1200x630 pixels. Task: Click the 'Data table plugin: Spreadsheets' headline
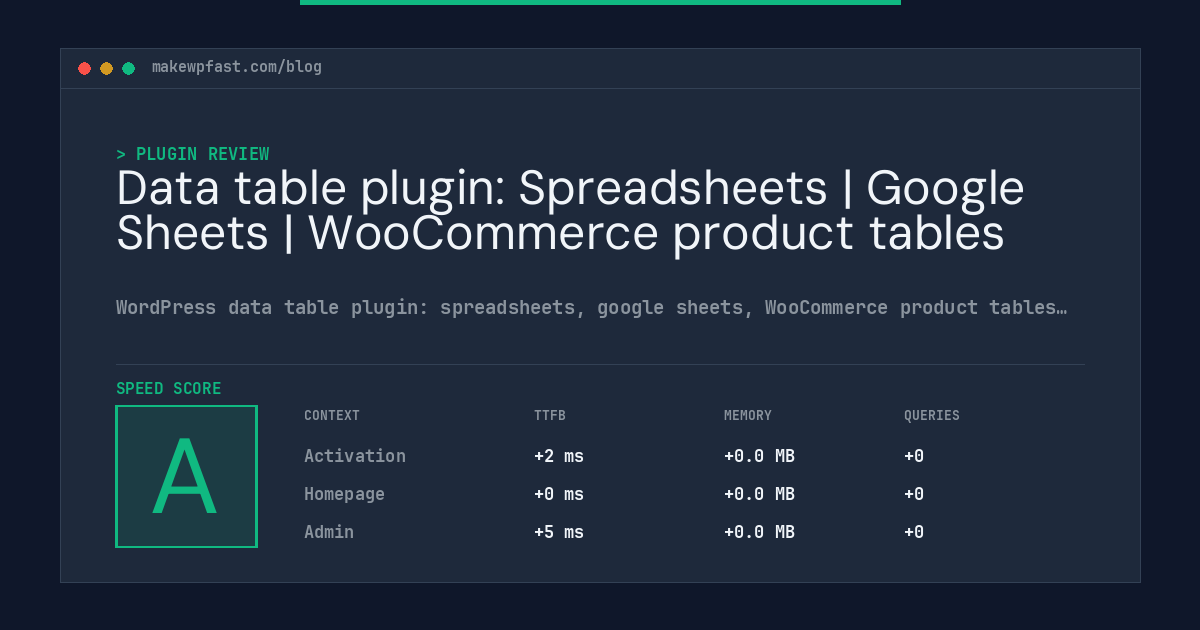[570, 211]
